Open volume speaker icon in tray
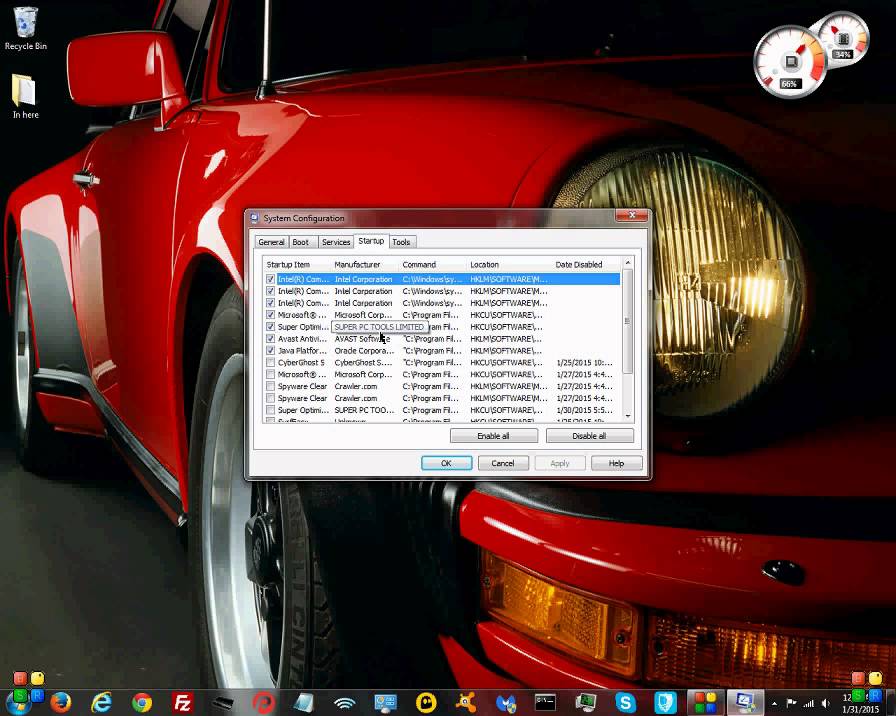Image resolution: width=896 pixels, height=716 pixels. coord(826,703)
